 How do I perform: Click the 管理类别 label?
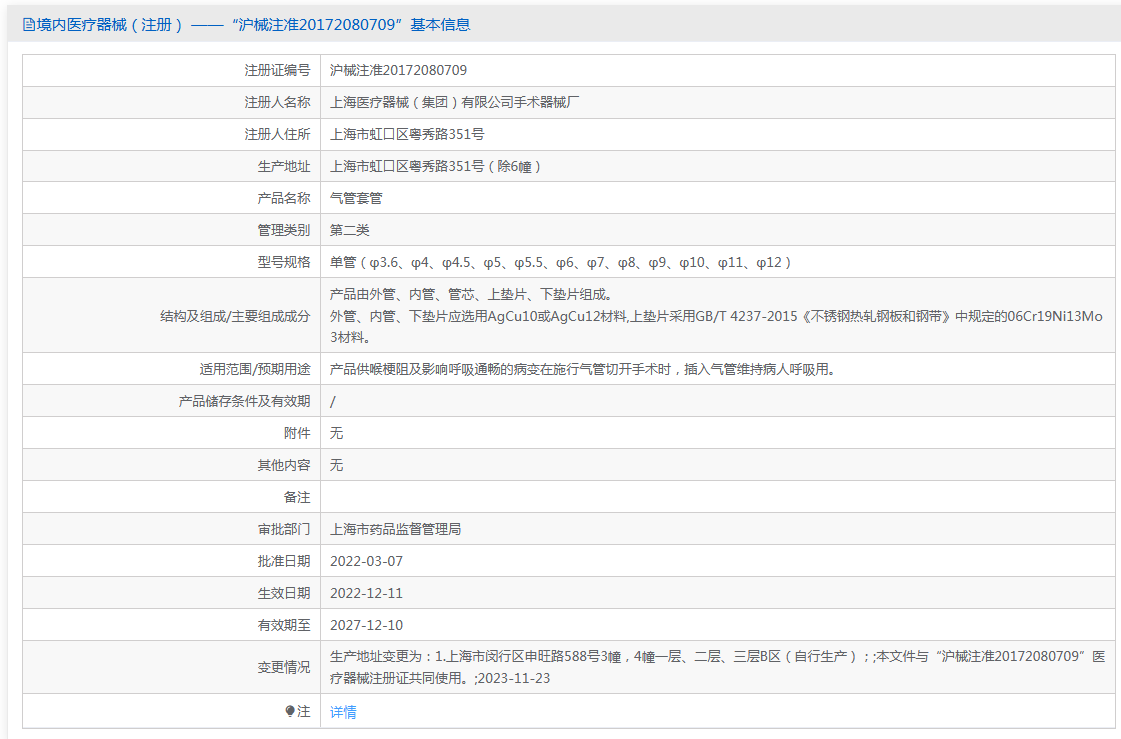284,230
